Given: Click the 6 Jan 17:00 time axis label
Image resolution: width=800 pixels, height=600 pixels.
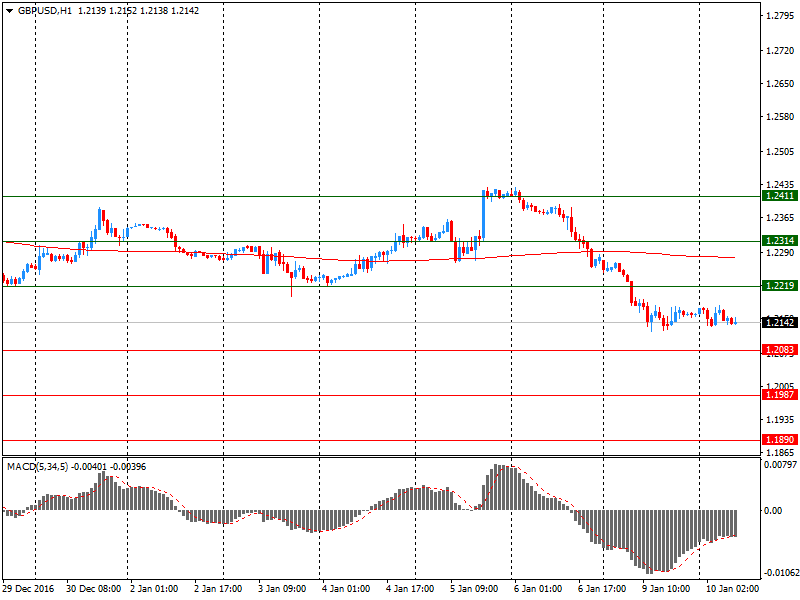Looking at the screenshot, I should pos(602,589).
